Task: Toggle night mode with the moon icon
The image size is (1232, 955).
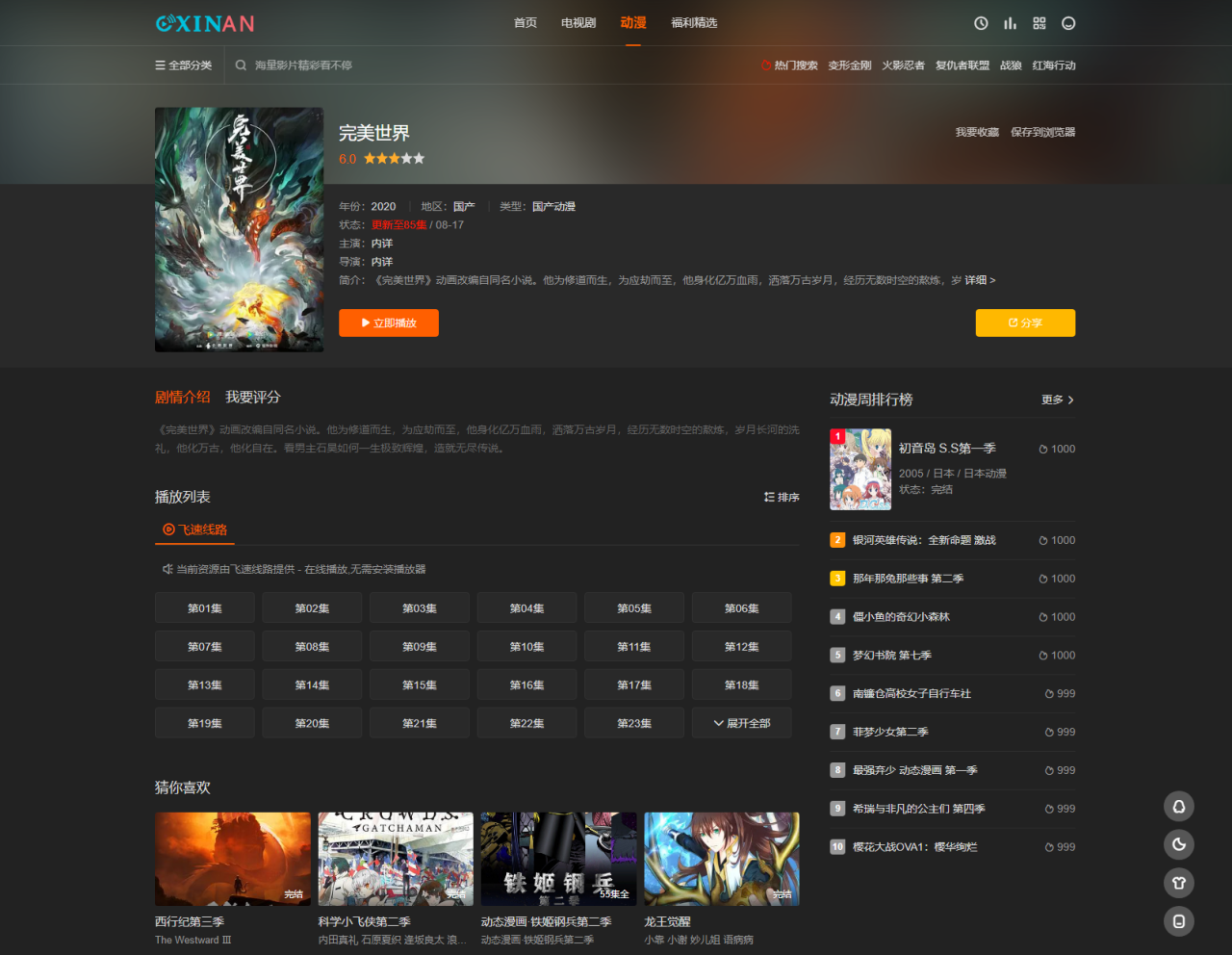Action: [1178, 844]
